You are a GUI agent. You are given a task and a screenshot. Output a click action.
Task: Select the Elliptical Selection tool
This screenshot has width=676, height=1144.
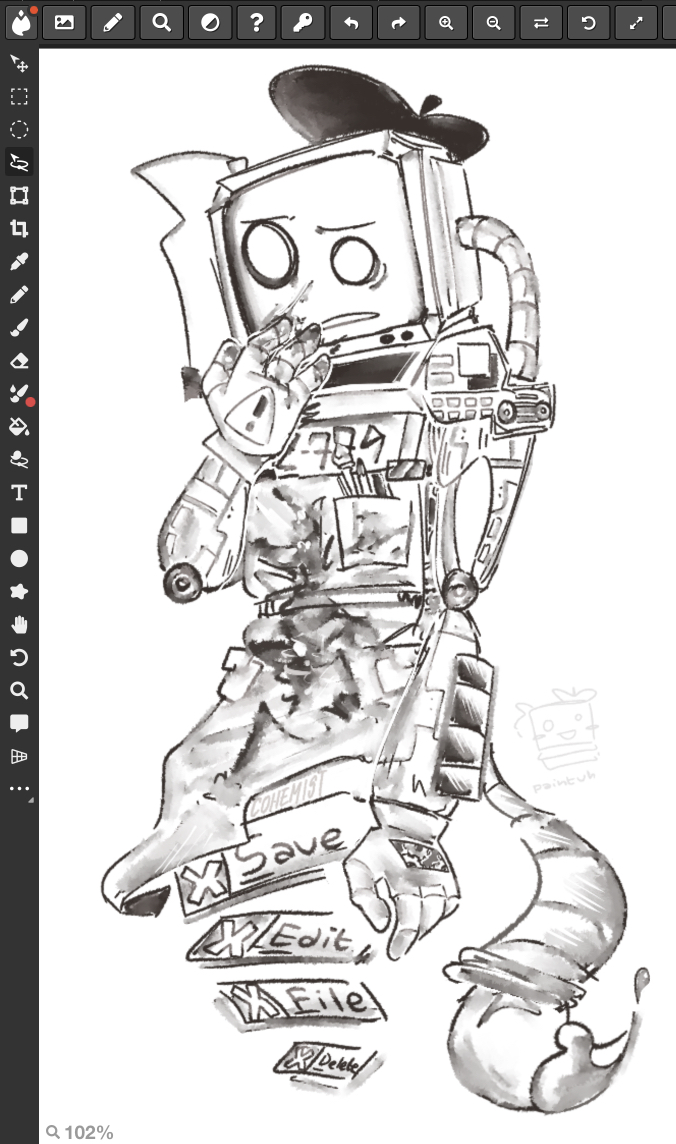[19, 129]
